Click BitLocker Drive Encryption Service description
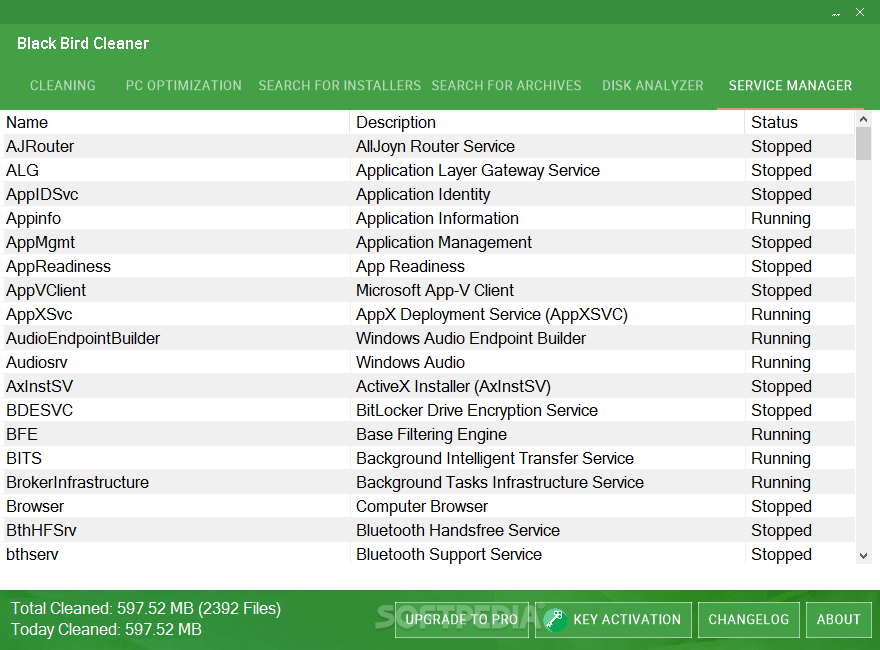Image resolution: width=880 pixels, height=650 pixels. (x=477, y=410)
